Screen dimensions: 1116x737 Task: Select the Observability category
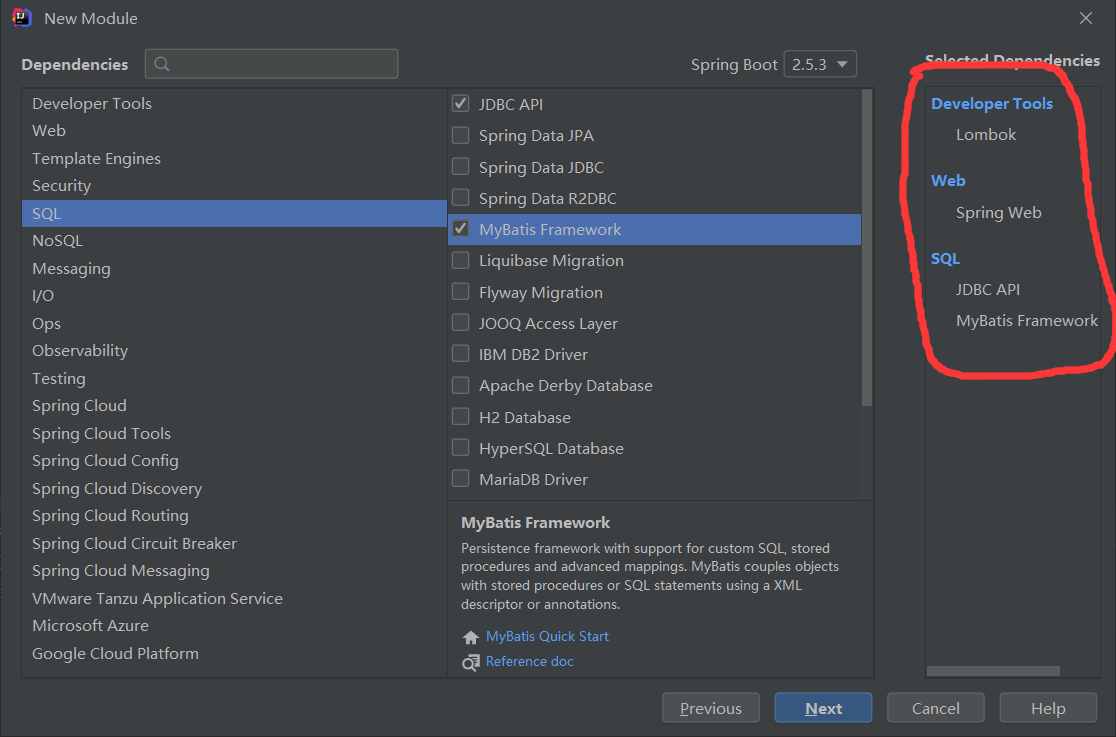[234, 350]
